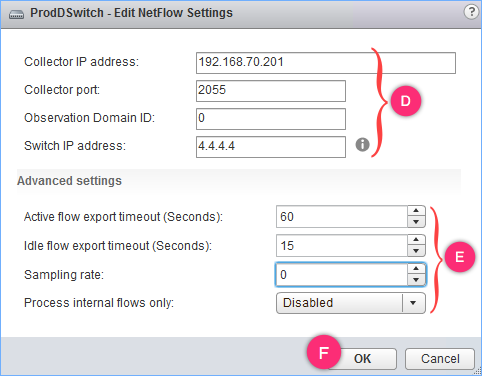
Task: Click the Idle flow export timeout field
Action: (342, 246)
